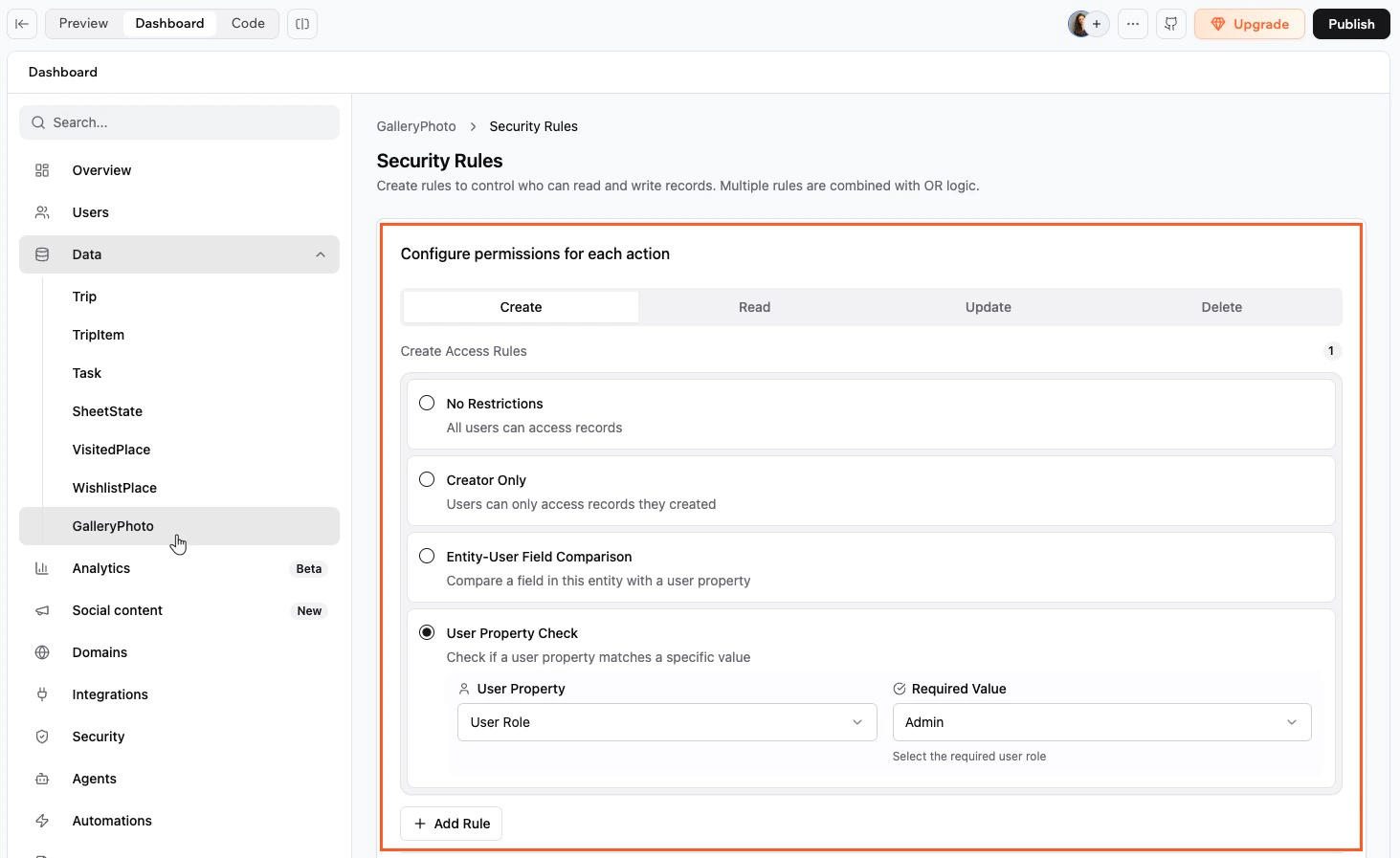Click the Integrations icon in sidebar
1400x858 pixels.
pos(41,694)
